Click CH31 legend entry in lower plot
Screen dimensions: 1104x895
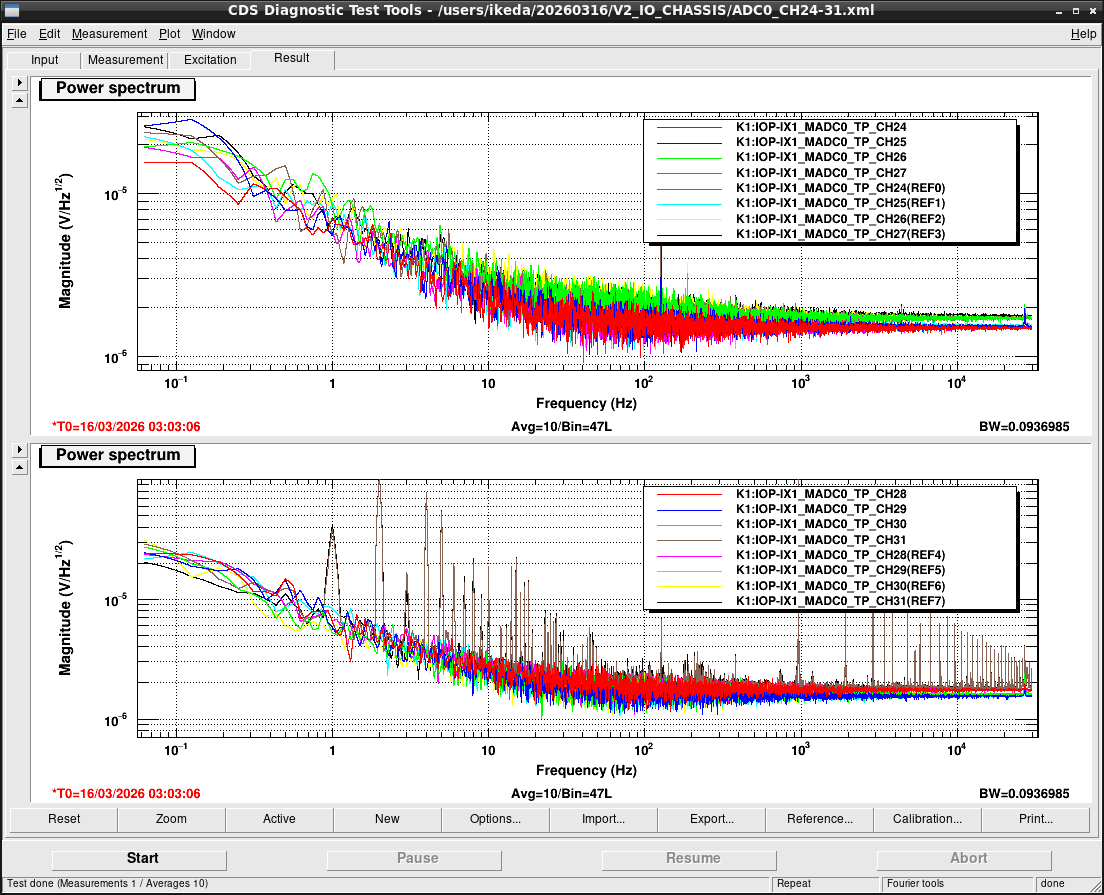[x=821, y=539]
